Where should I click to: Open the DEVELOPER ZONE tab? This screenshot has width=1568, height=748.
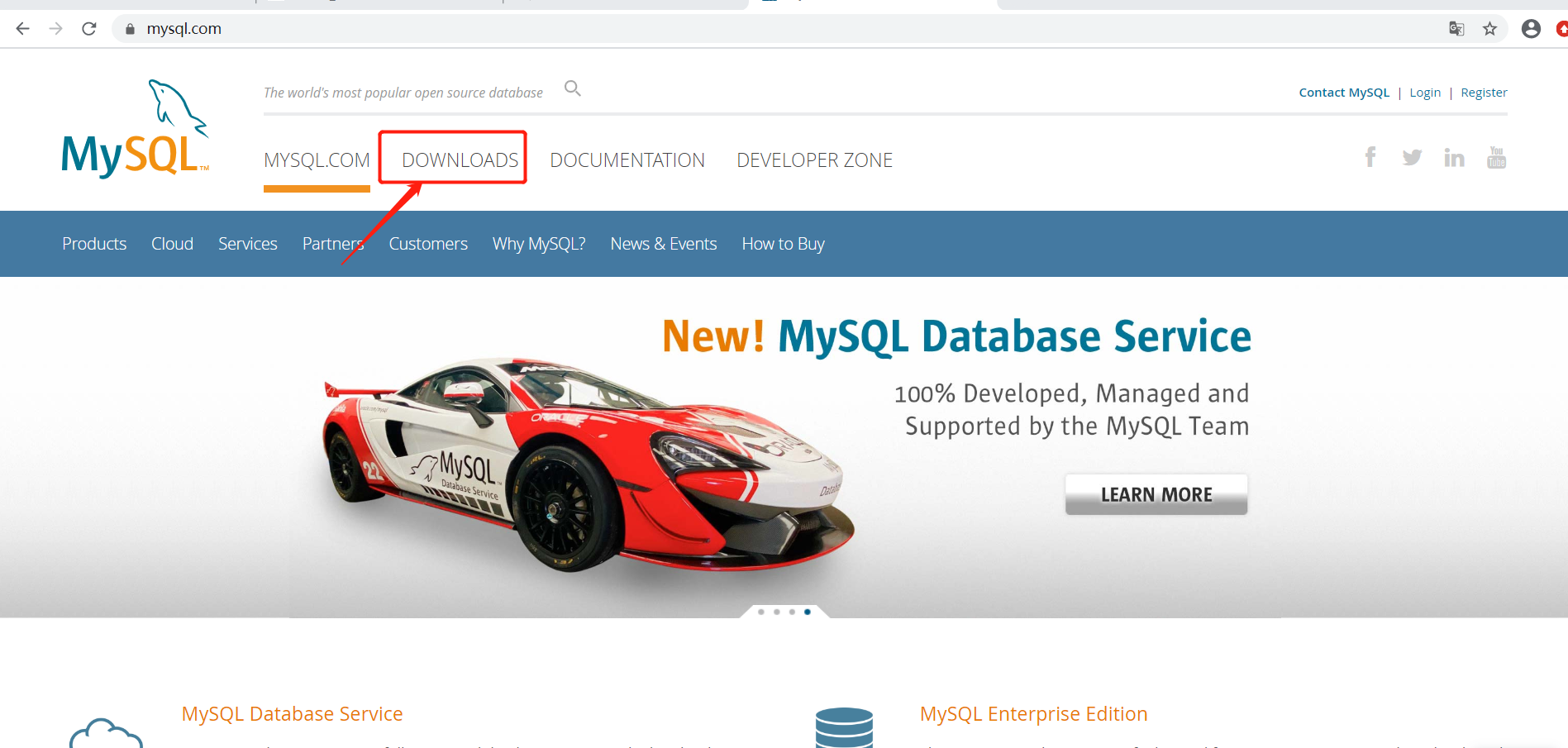coord(814,160)
